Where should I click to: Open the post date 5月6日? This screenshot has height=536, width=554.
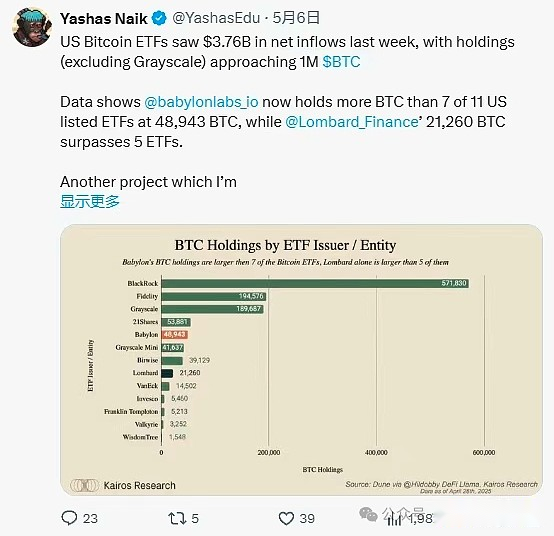coord(296,18)
